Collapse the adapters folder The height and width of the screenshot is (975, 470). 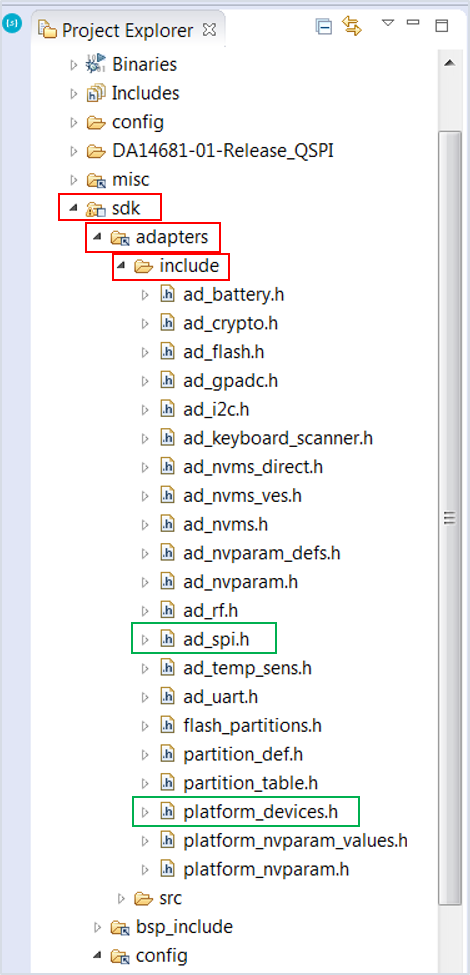pos(98,238)
